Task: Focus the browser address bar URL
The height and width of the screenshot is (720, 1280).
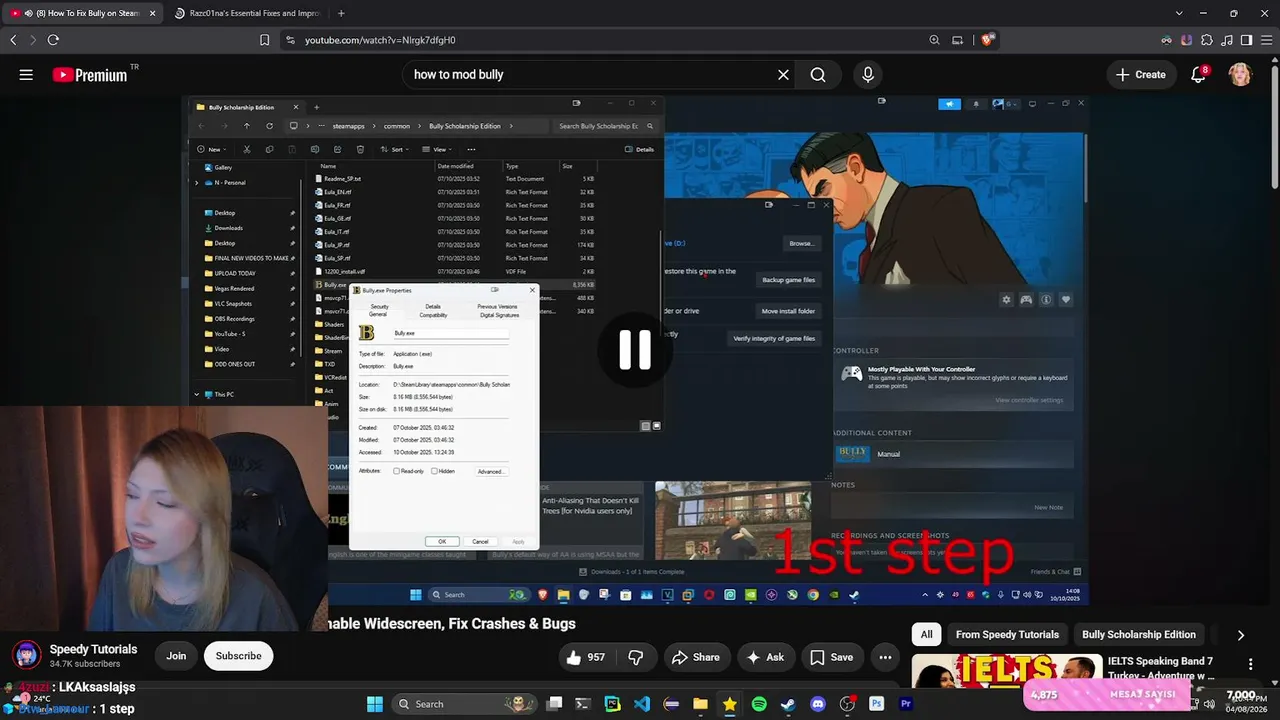Action: (x=380, y=40)
